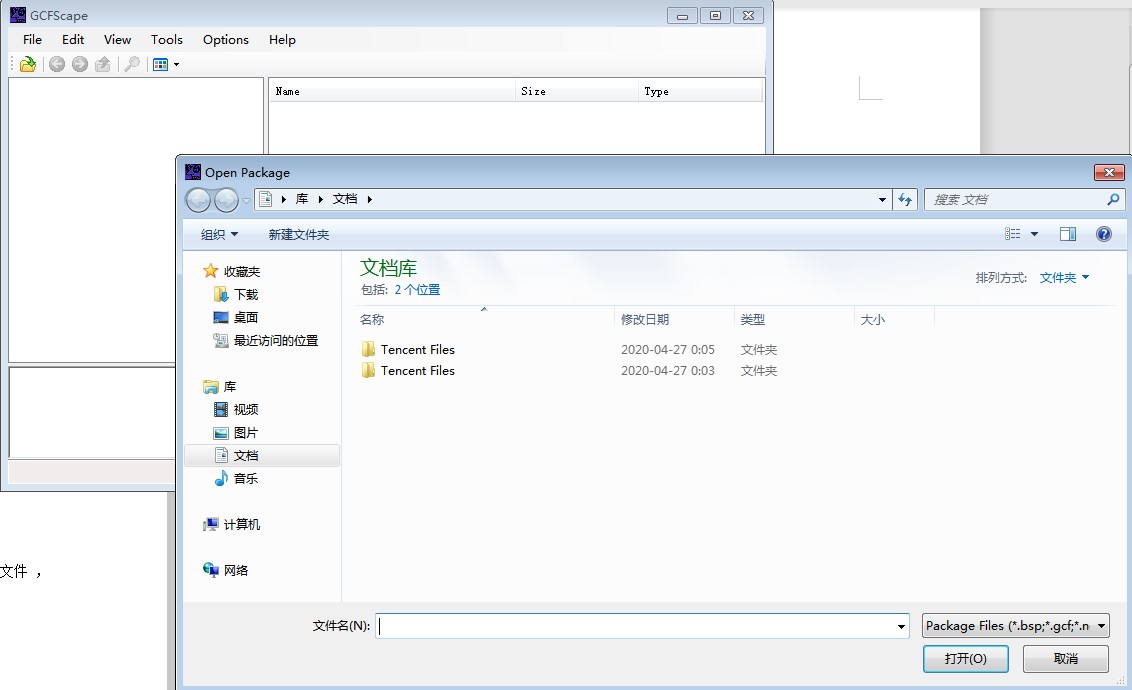Open the View menu

pyautogui.click(x=117, y=40)
